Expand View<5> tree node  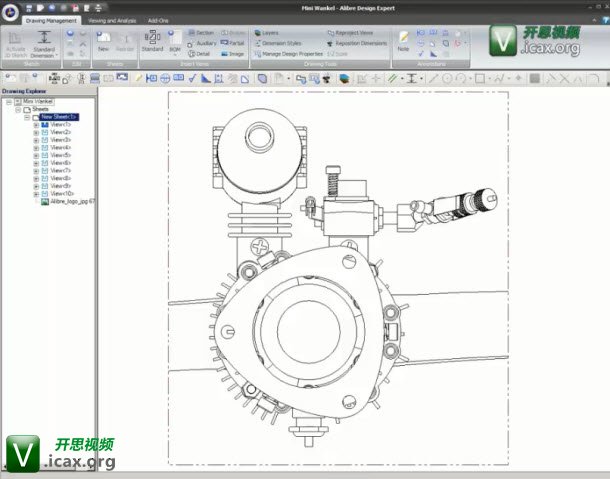36,155
